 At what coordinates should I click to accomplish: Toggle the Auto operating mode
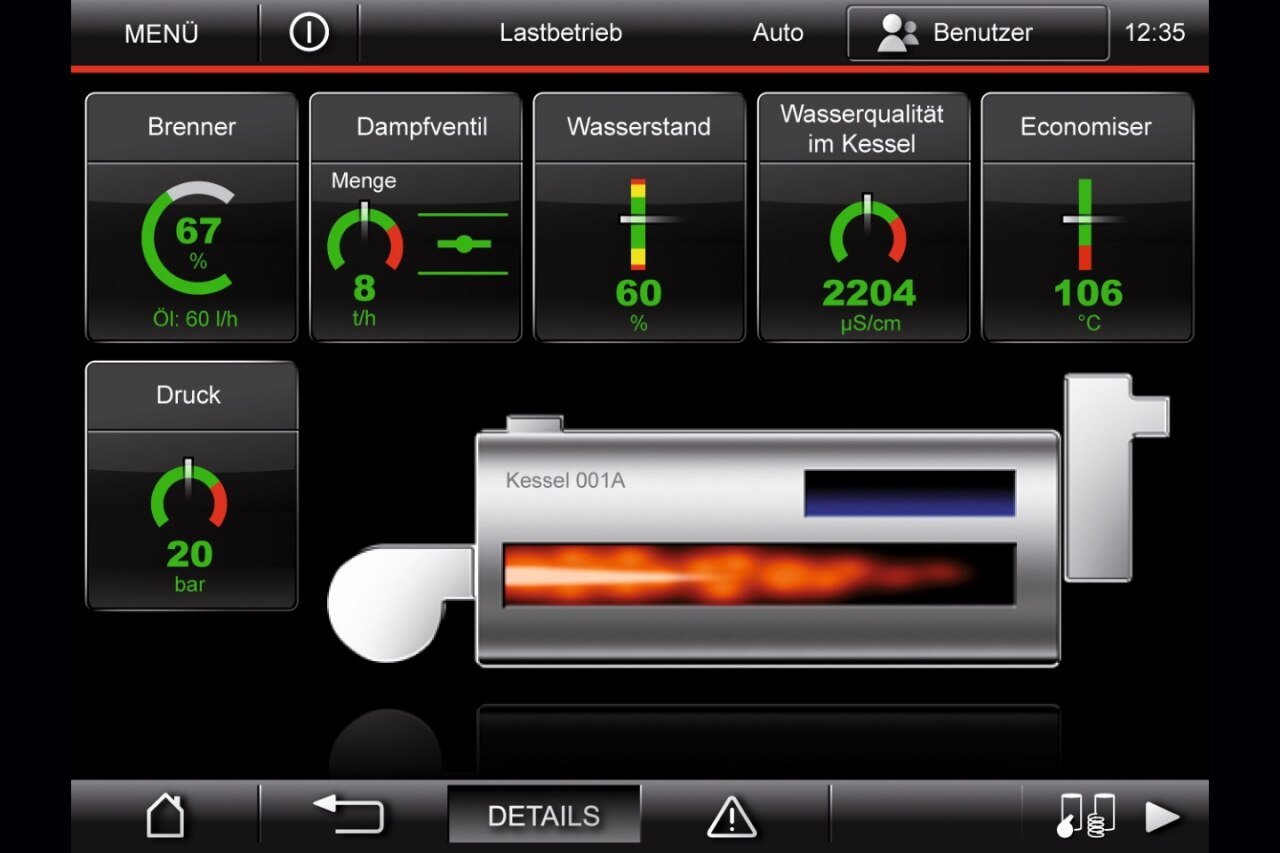(777, 33)
